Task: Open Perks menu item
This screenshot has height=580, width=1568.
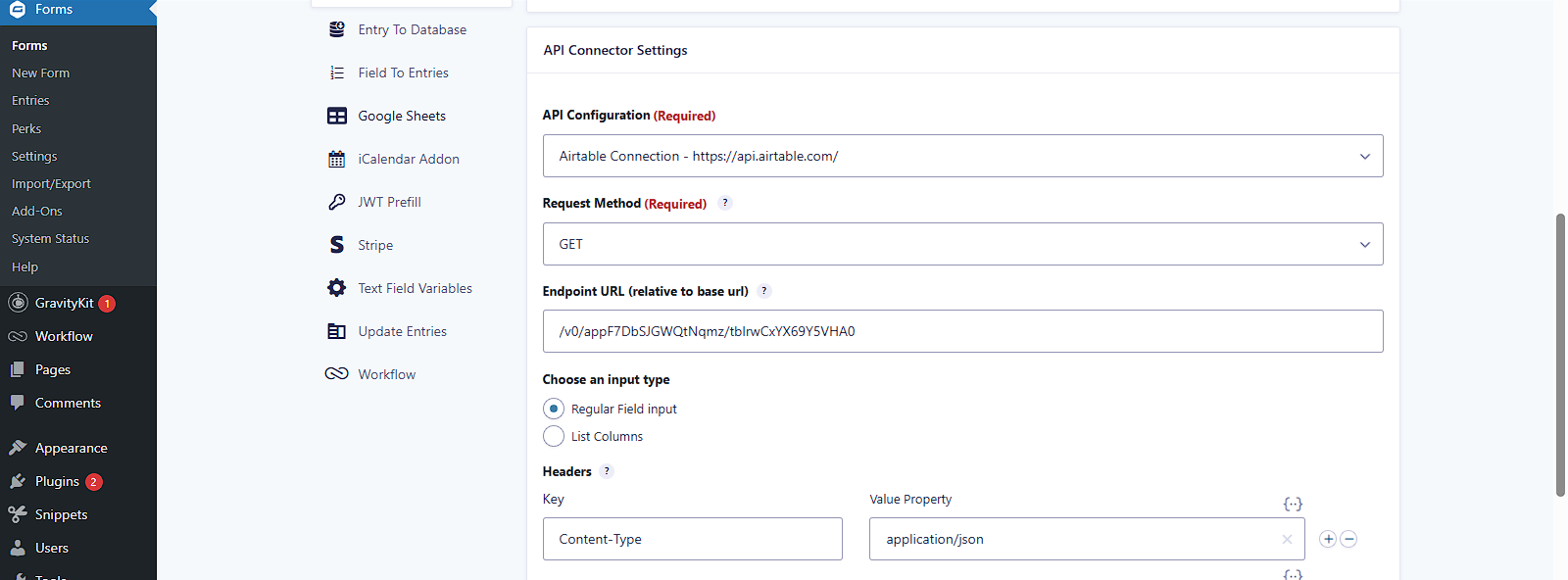Action: click(x=26, y=128)
